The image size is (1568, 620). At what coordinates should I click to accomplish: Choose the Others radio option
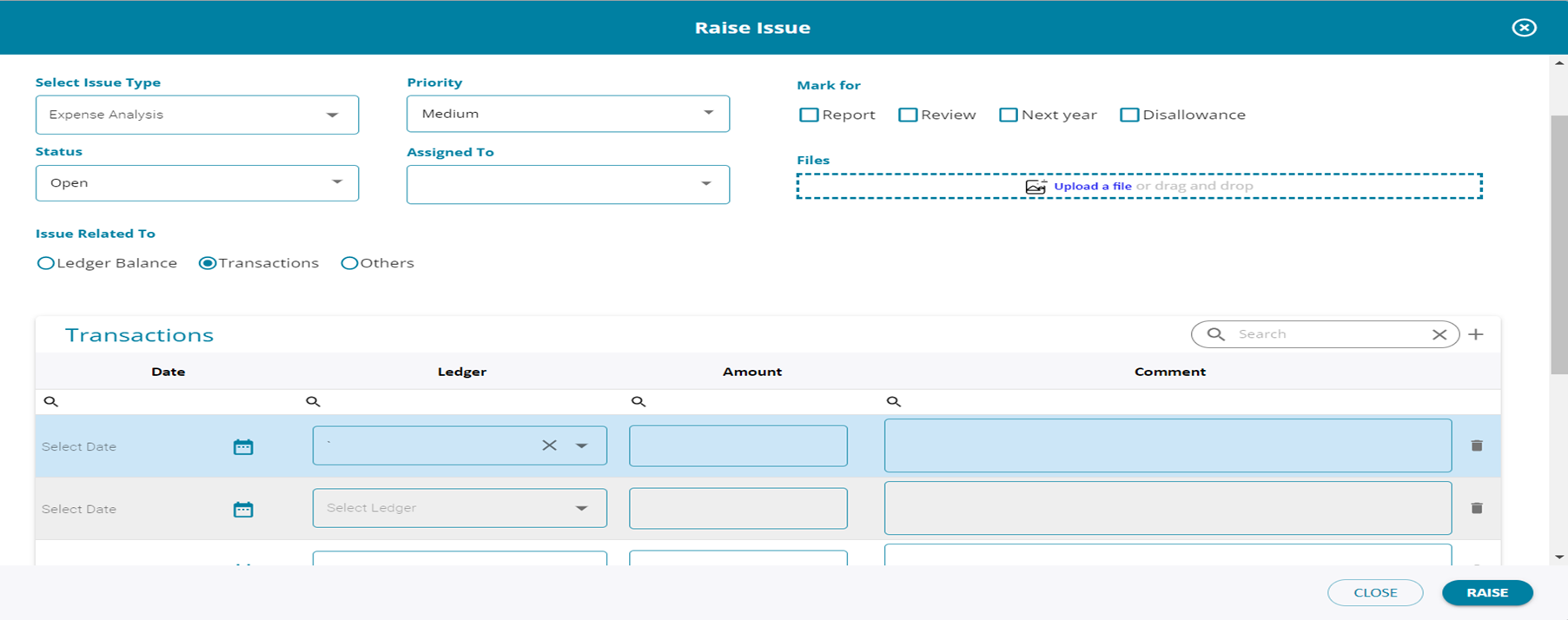pyautogui.click(x=349, y=263)
